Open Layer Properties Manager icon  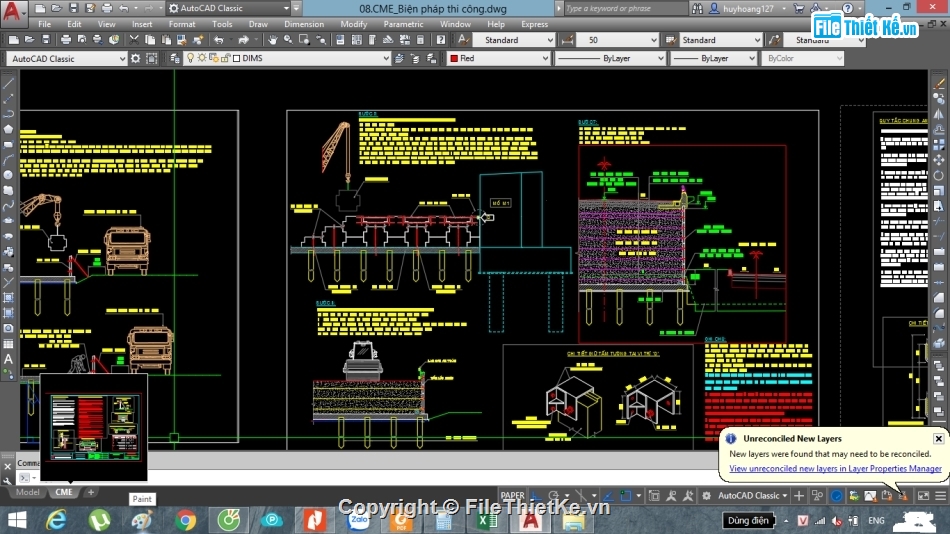pyautogui.click(x=174, y=58)
